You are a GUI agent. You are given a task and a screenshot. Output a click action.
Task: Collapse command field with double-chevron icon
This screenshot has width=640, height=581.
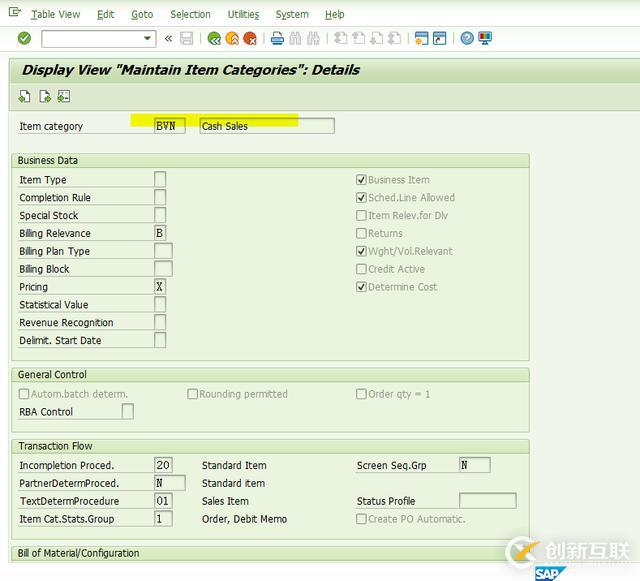coord(168,39)
